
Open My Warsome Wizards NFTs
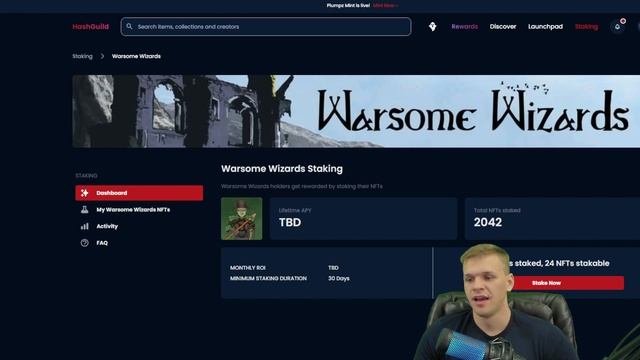pyautogui.click(x=133, y=210)
